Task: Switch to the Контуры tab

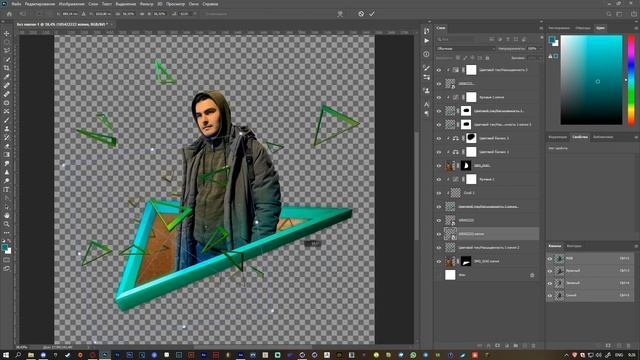Action: coord(574,246)
